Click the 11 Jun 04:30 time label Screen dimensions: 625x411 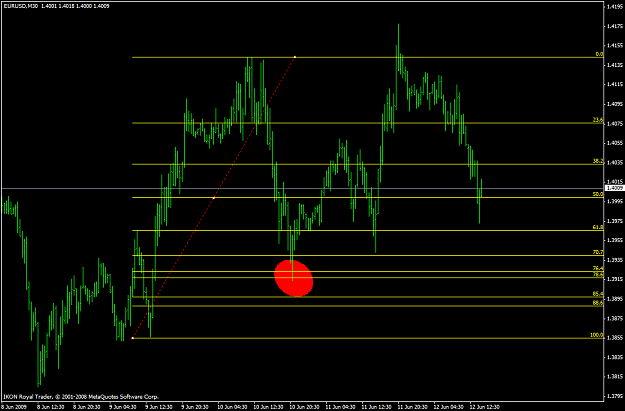click(340, 407)
